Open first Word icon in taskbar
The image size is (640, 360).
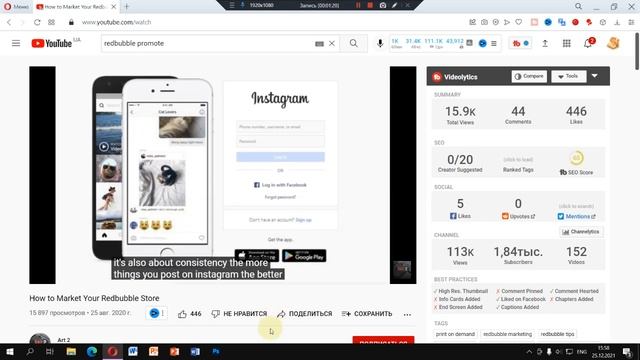click(x=133, y=351)
